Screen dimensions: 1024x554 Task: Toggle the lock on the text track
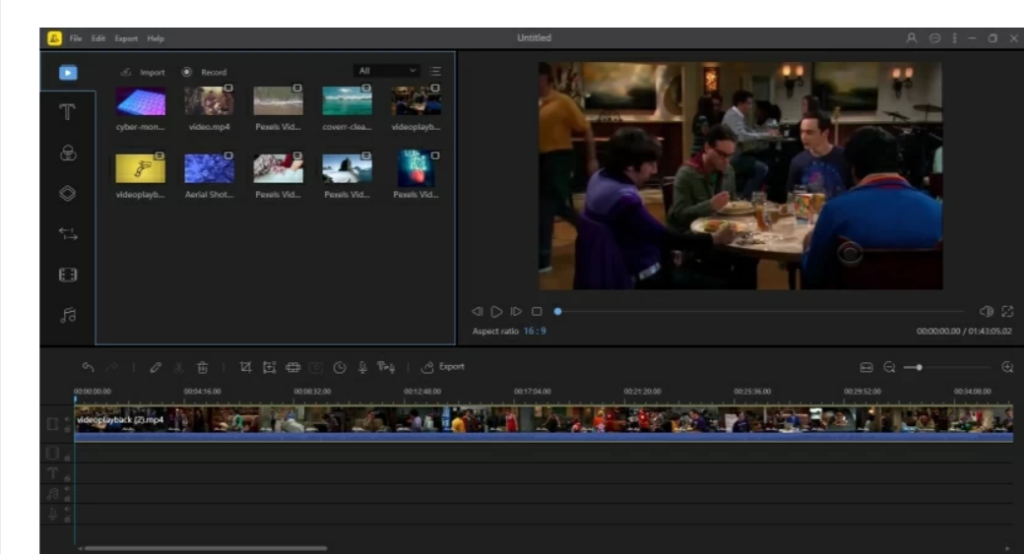[67, 478]
